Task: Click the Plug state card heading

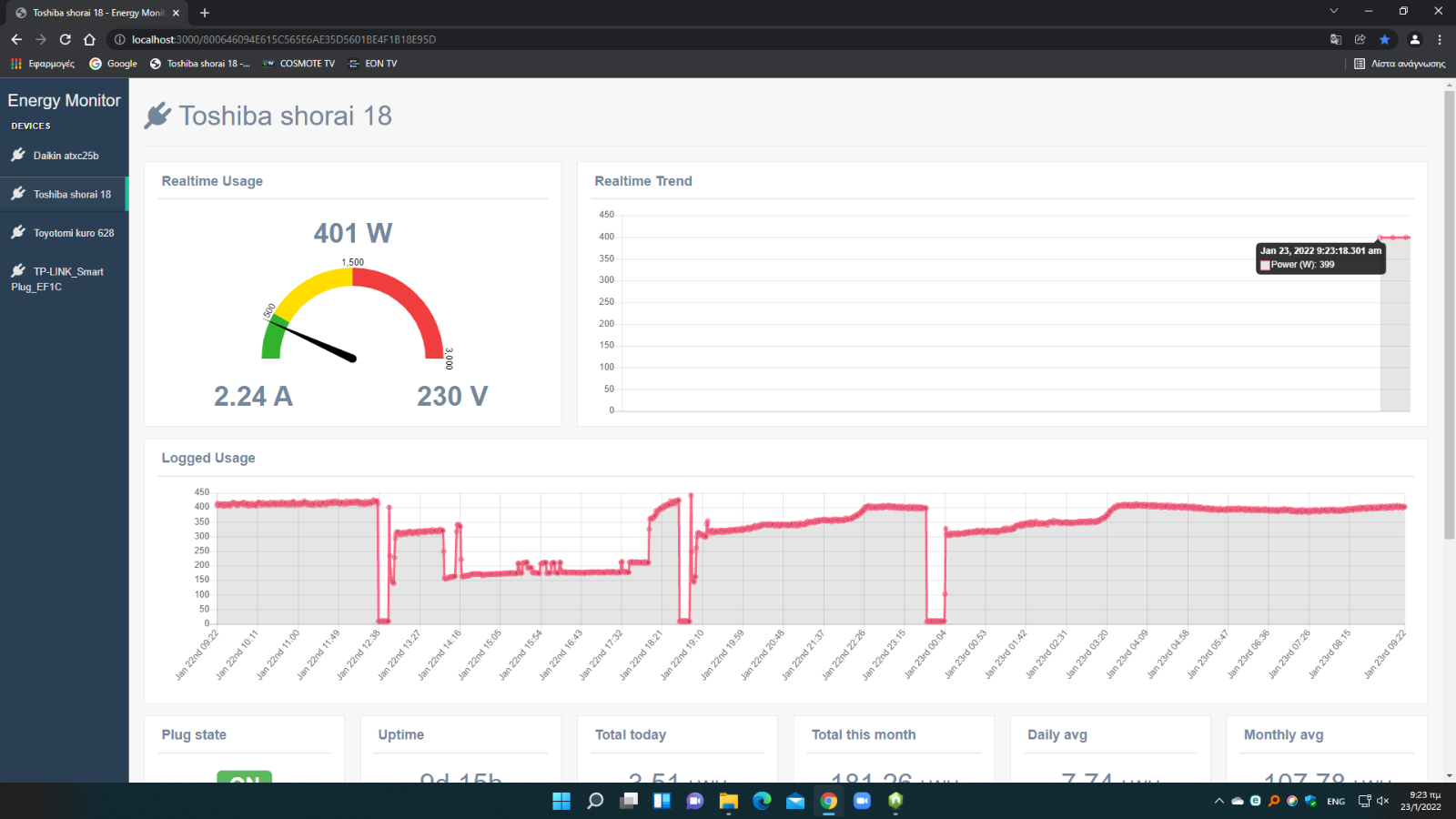Action: (194, 734)
